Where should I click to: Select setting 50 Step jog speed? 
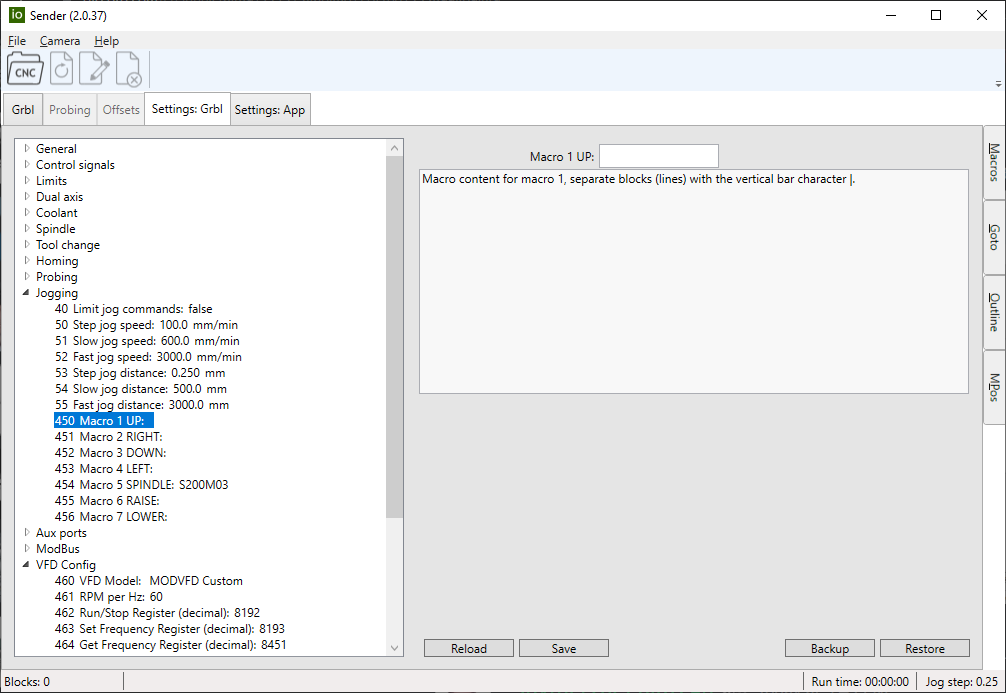point(146,325)
